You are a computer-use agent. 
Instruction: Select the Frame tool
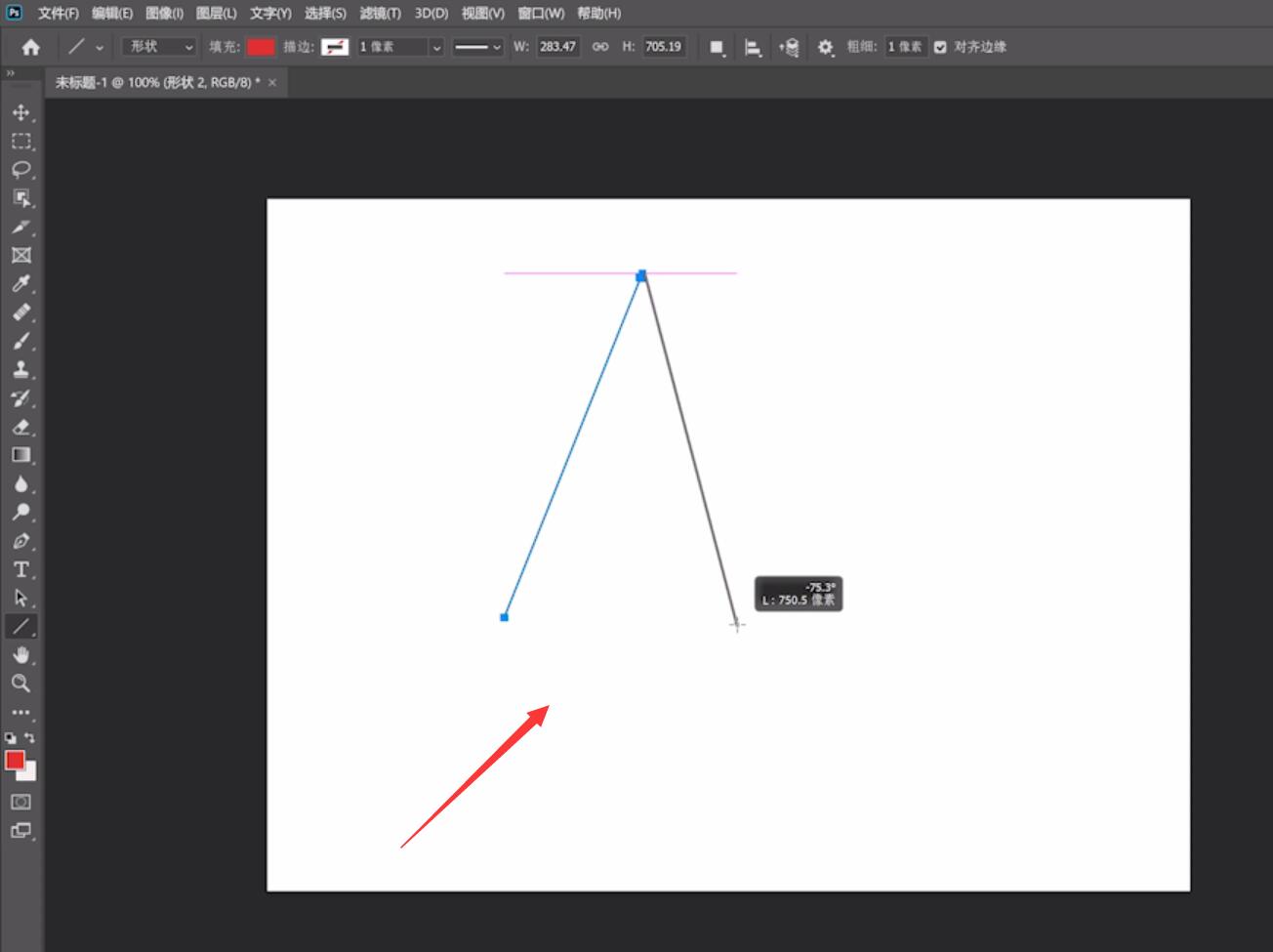pos(21,255)
